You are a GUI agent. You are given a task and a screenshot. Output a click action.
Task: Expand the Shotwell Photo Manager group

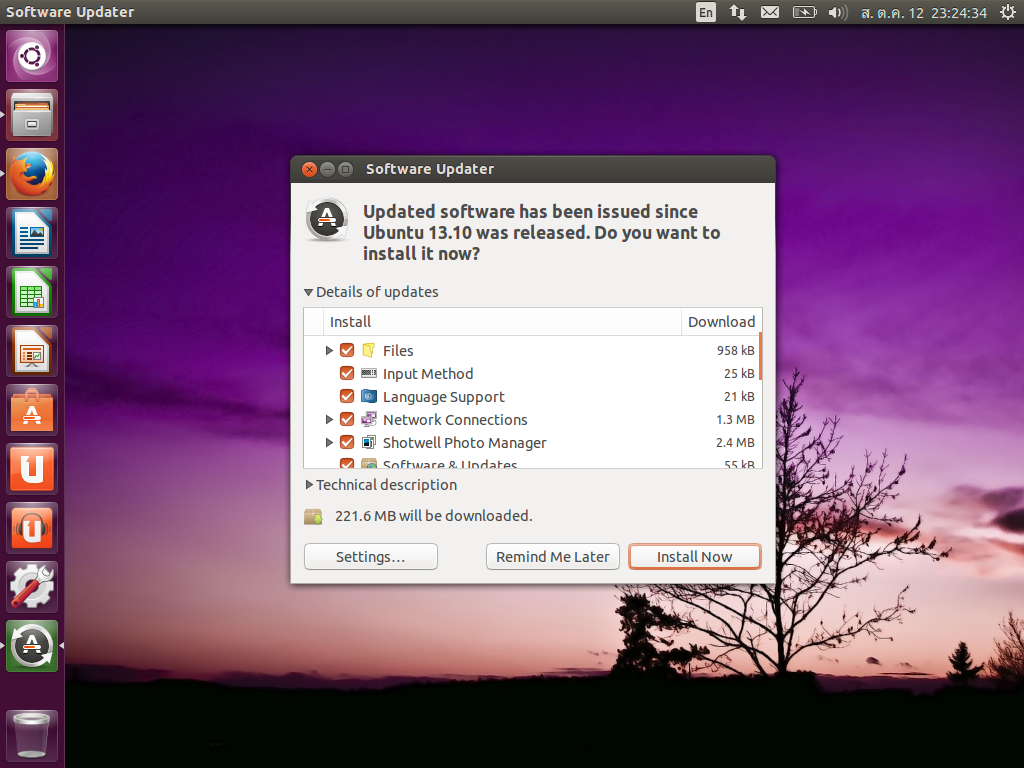click(329, 442)
